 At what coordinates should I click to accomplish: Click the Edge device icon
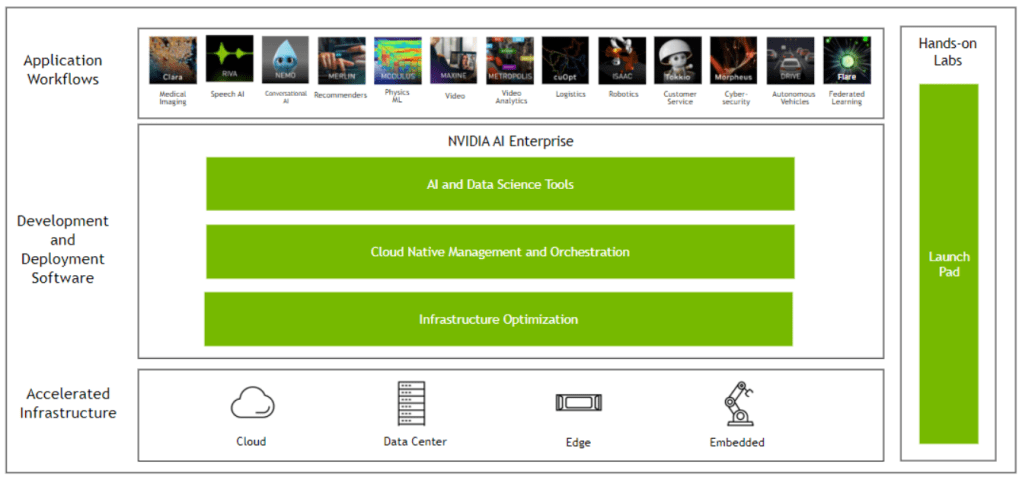(577, 403)
